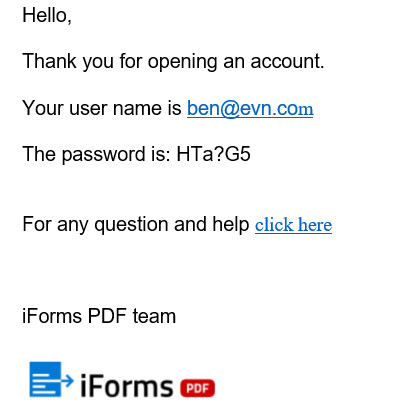Click the password value HTa?G5
409x413 pixels.
click(x=213, y=154)
